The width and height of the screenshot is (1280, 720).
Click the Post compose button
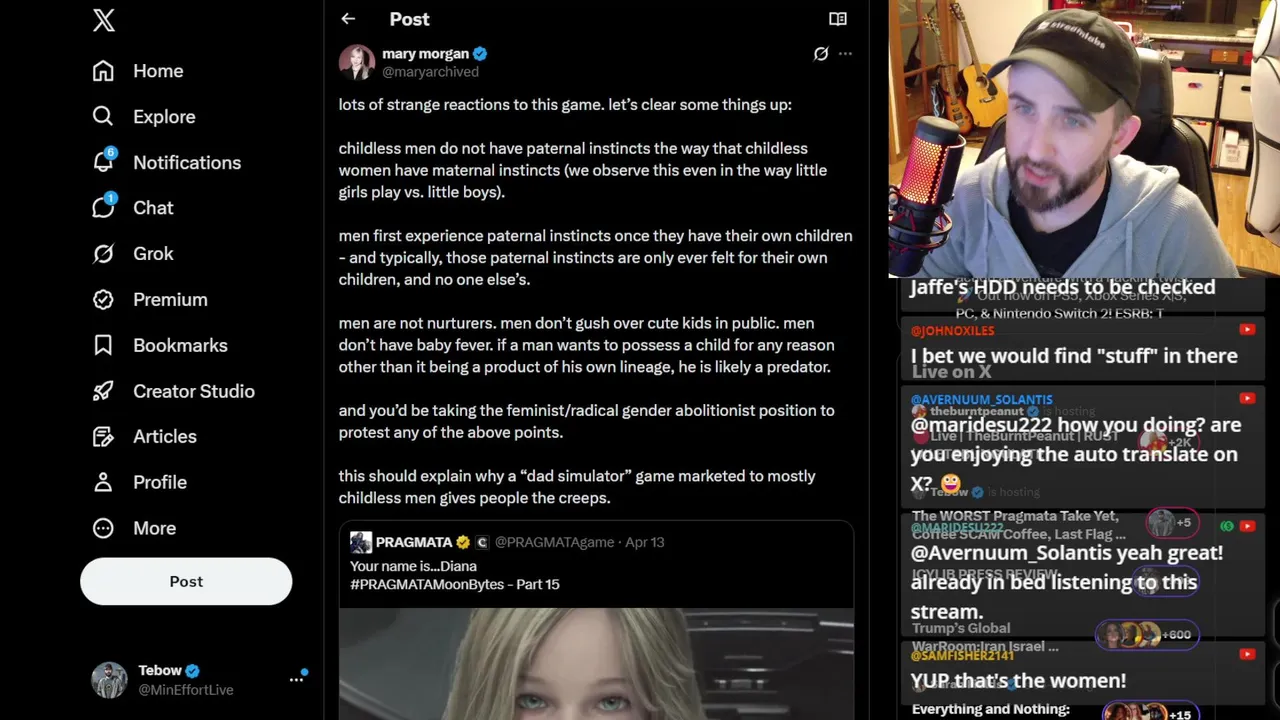186,581
